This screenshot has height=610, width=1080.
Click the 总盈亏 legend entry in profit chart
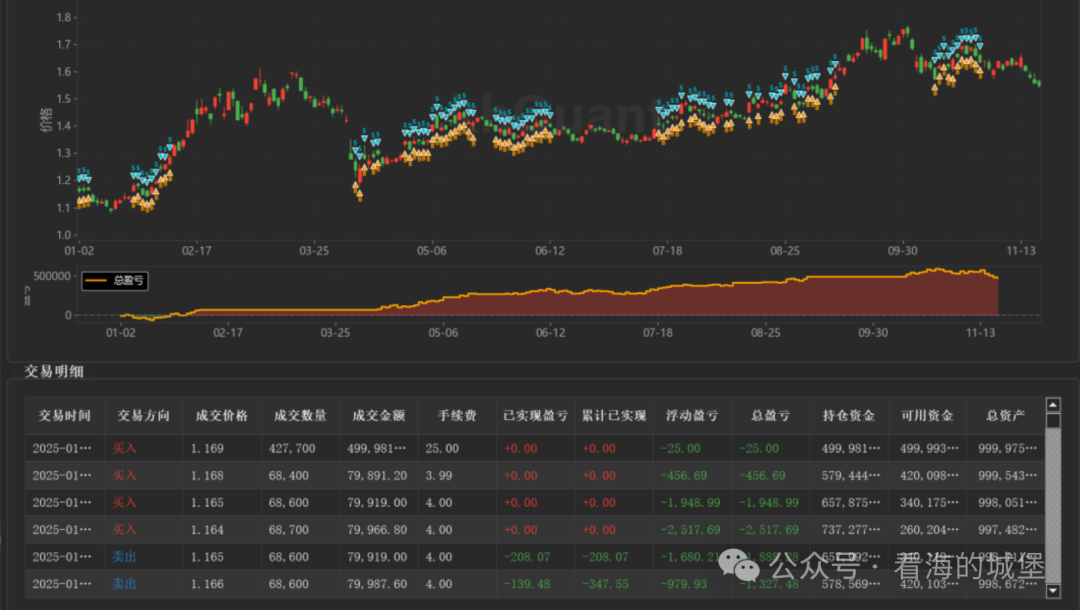[x=115, y=281]
